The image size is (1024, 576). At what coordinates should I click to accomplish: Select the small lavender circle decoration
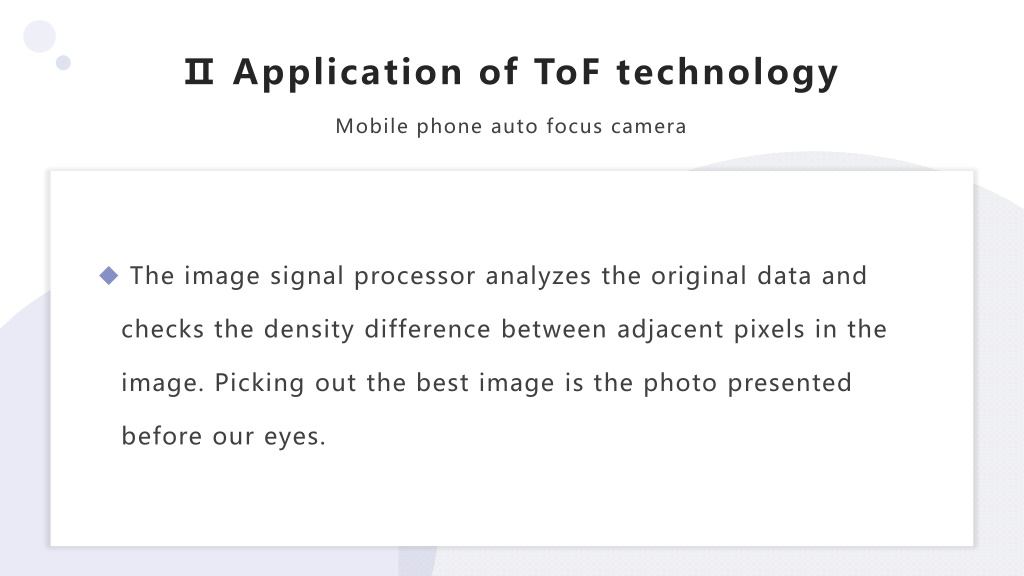pos(63,63)
